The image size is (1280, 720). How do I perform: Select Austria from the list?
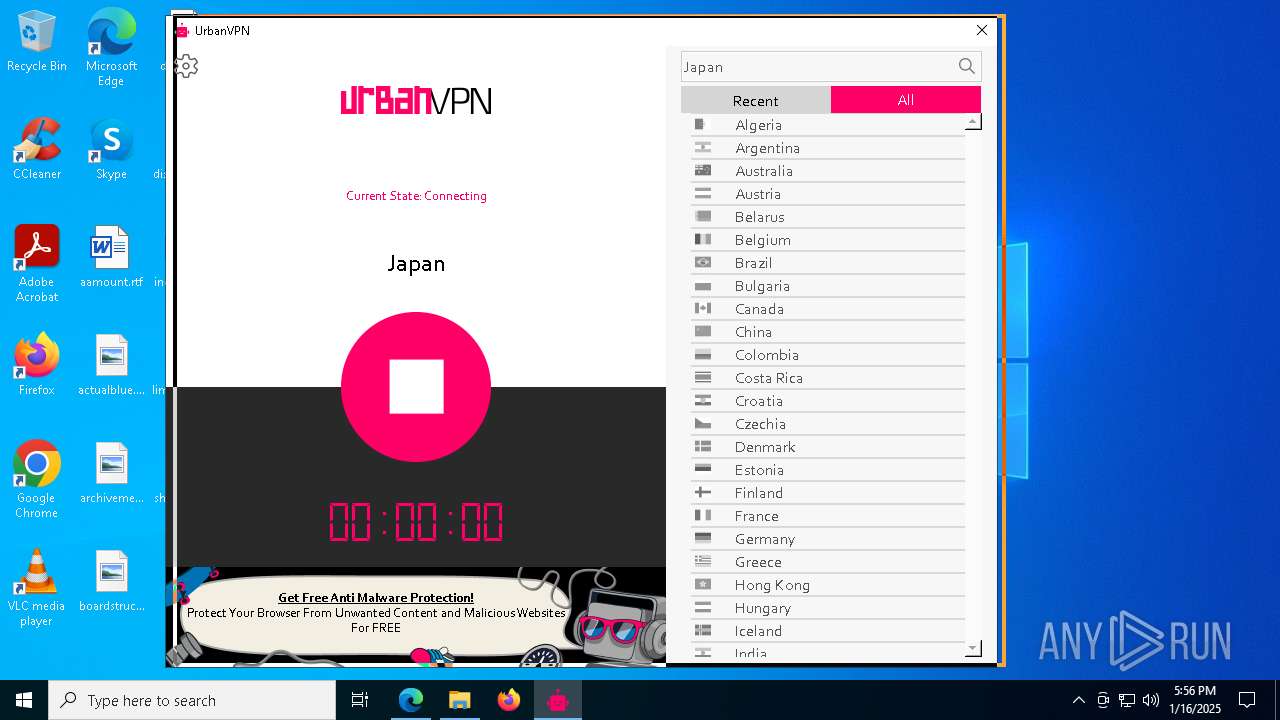[828, 194]
